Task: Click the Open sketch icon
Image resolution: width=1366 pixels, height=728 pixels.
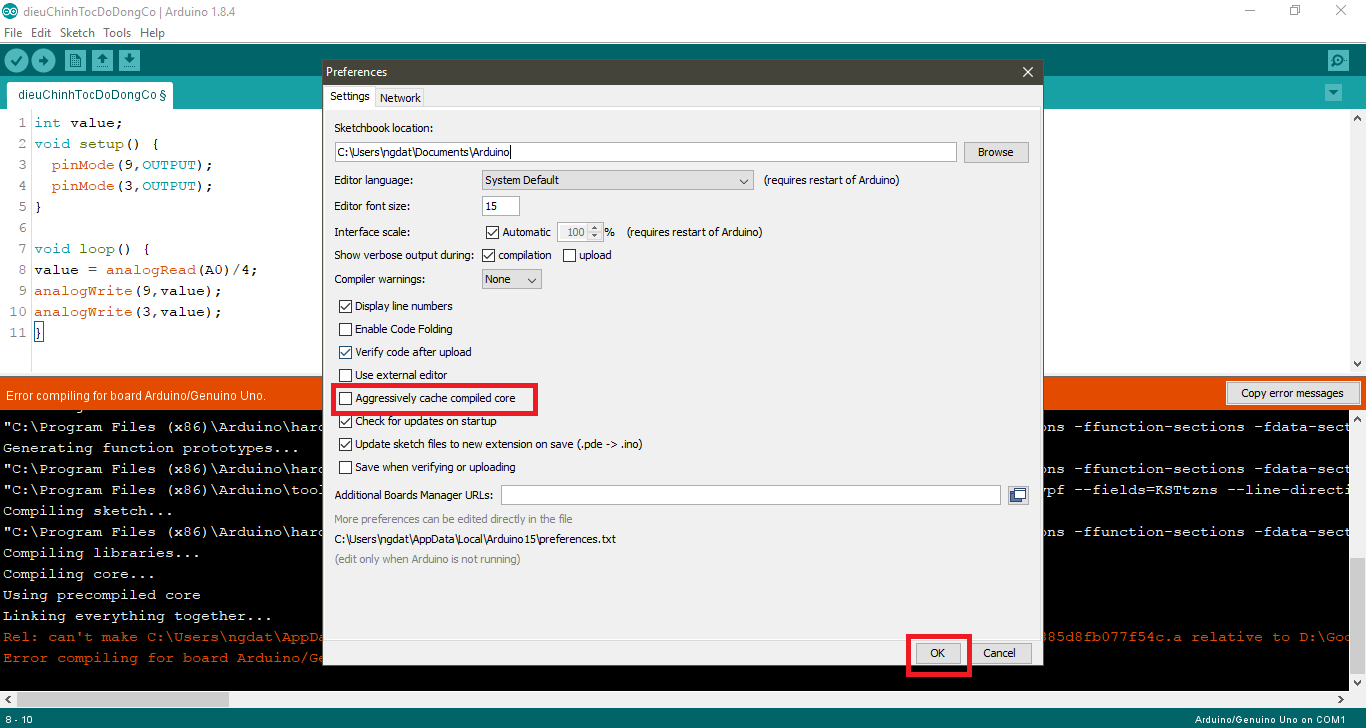Action: (x=102, y=60)
